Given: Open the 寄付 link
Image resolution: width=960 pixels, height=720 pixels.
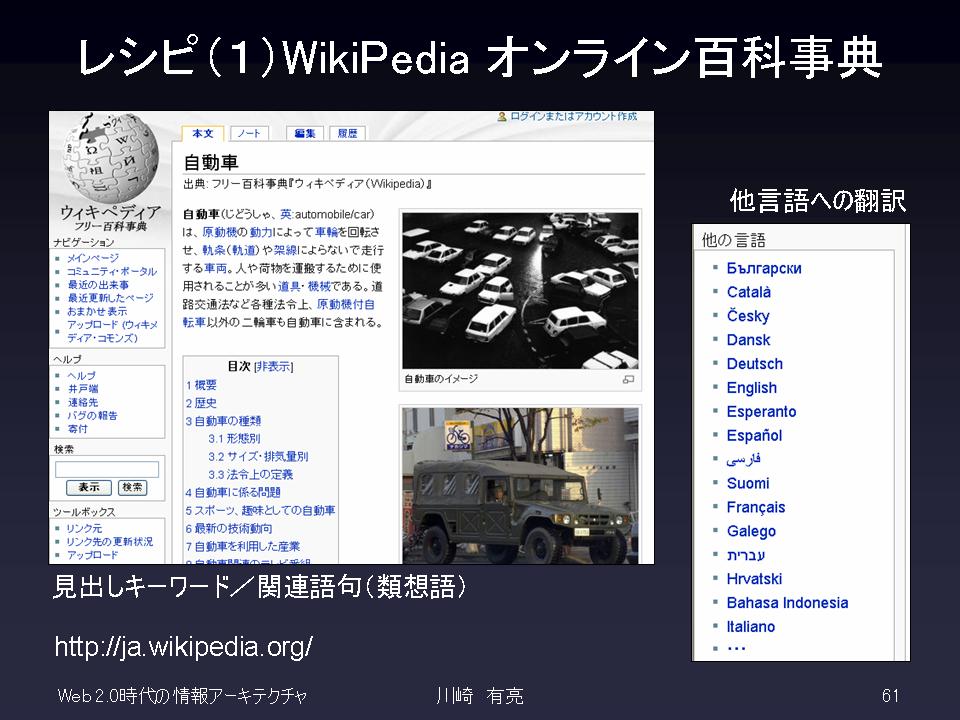Looking at the screenshot, I should click(x=77, y=429).
